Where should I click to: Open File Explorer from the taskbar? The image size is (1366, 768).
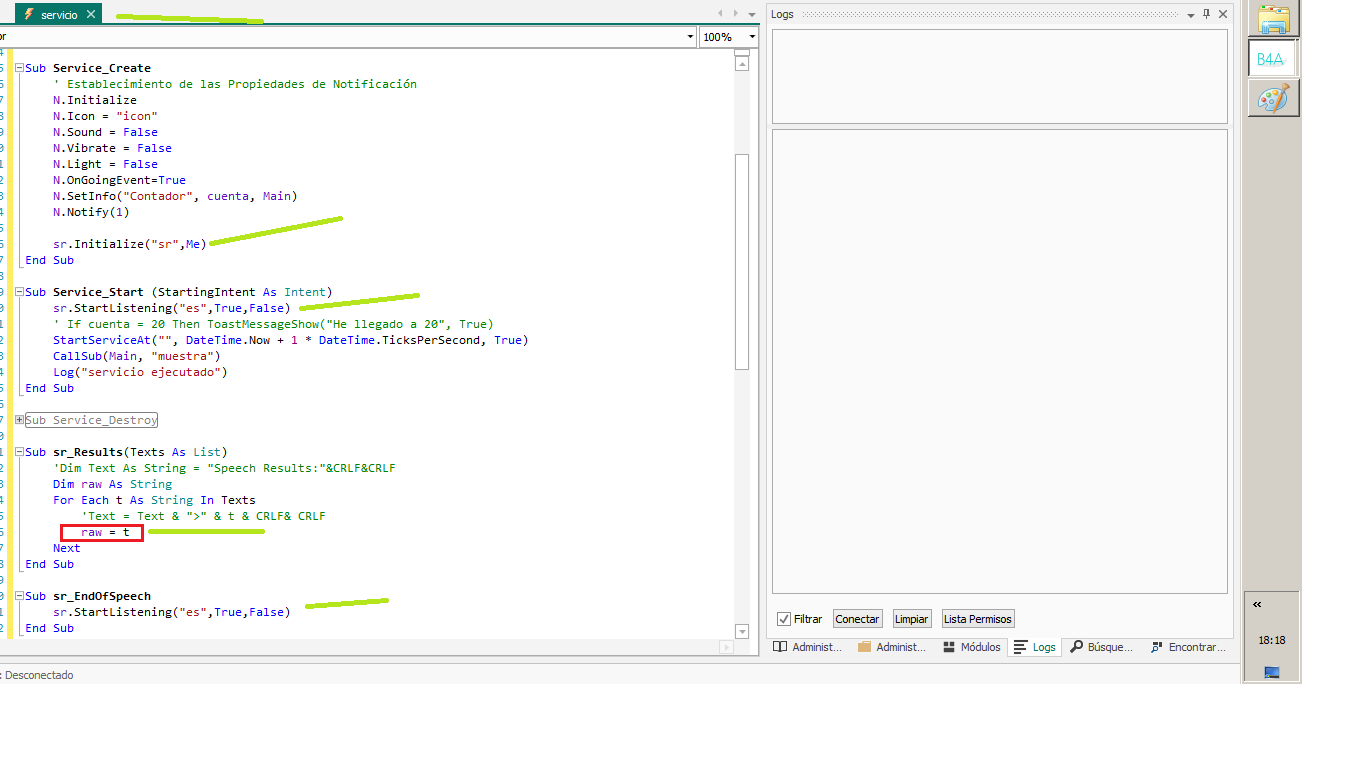(1274, 19)
